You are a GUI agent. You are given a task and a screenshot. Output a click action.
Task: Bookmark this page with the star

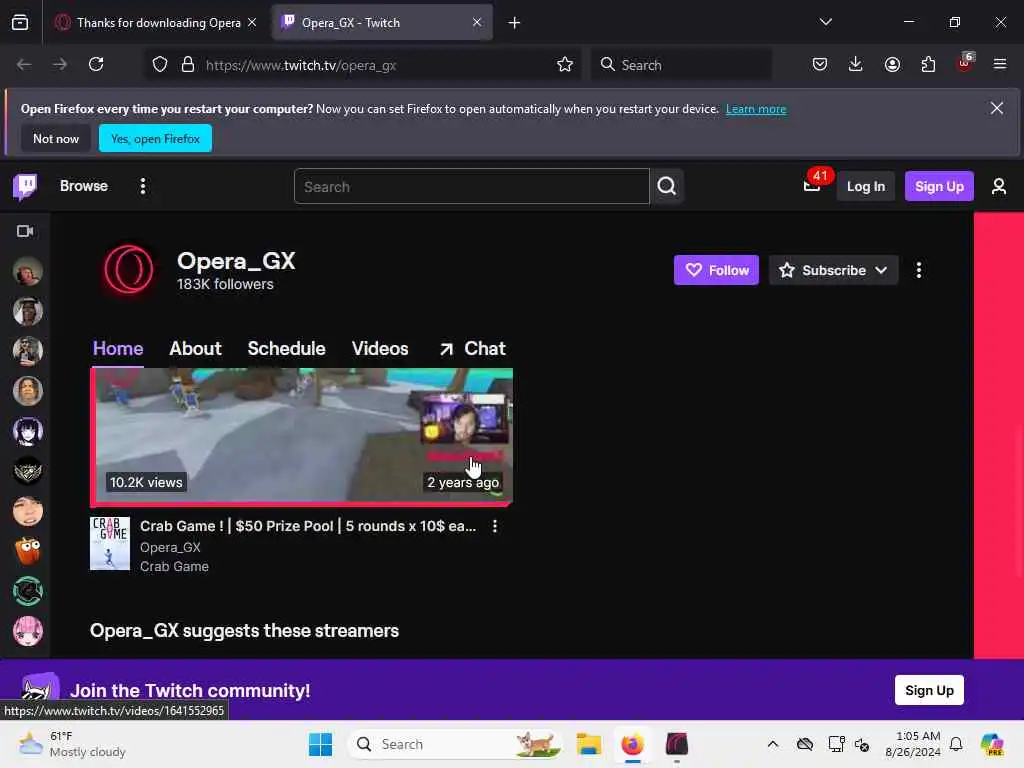(565, 64)
